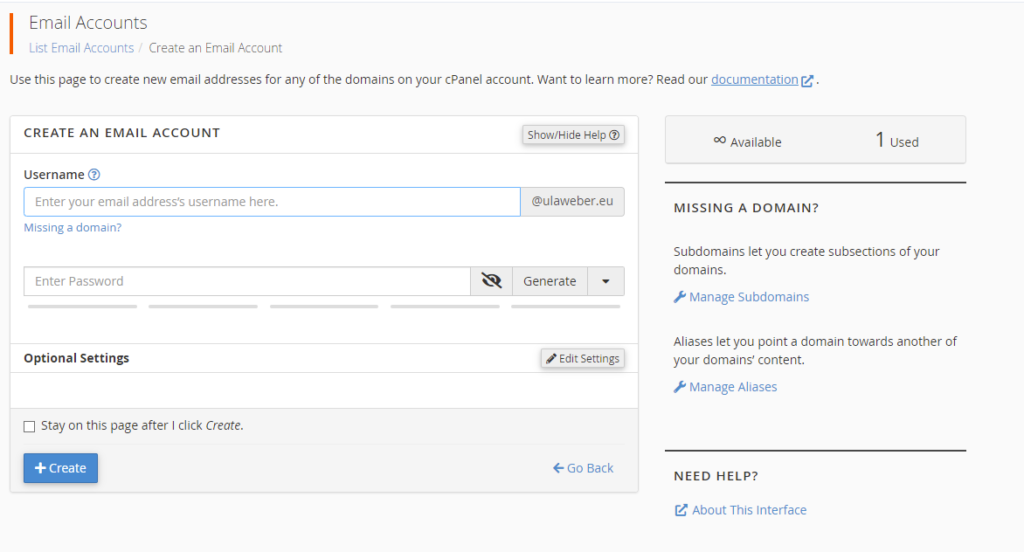Check Stay on this page after Create
Screen dimensions: 1024x552
click(29, 427)
